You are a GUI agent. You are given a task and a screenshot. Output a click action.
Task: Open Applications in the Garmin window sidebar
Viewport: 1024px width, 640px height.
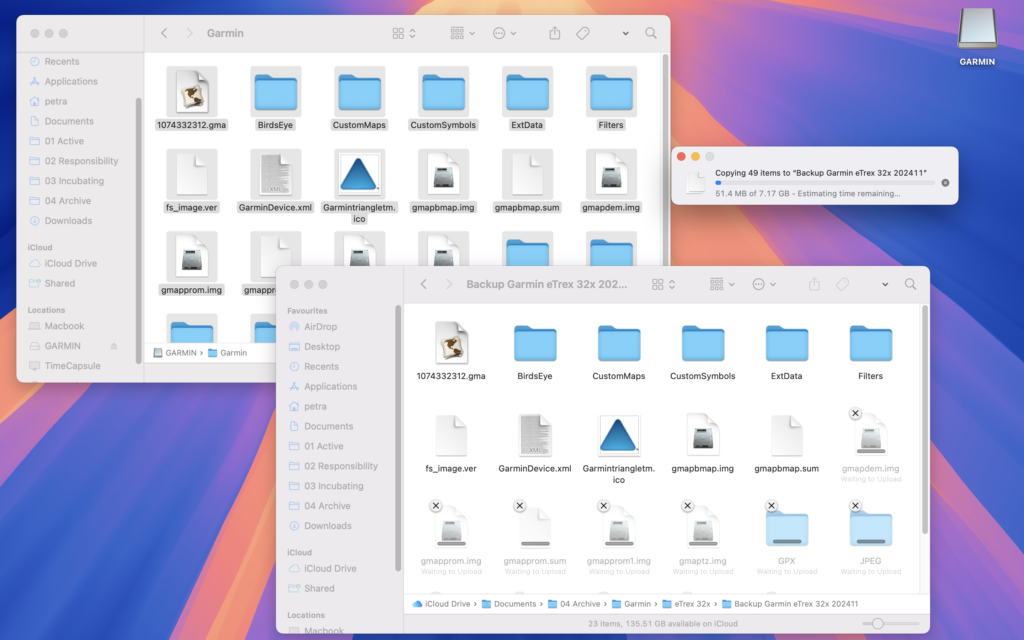71,82
